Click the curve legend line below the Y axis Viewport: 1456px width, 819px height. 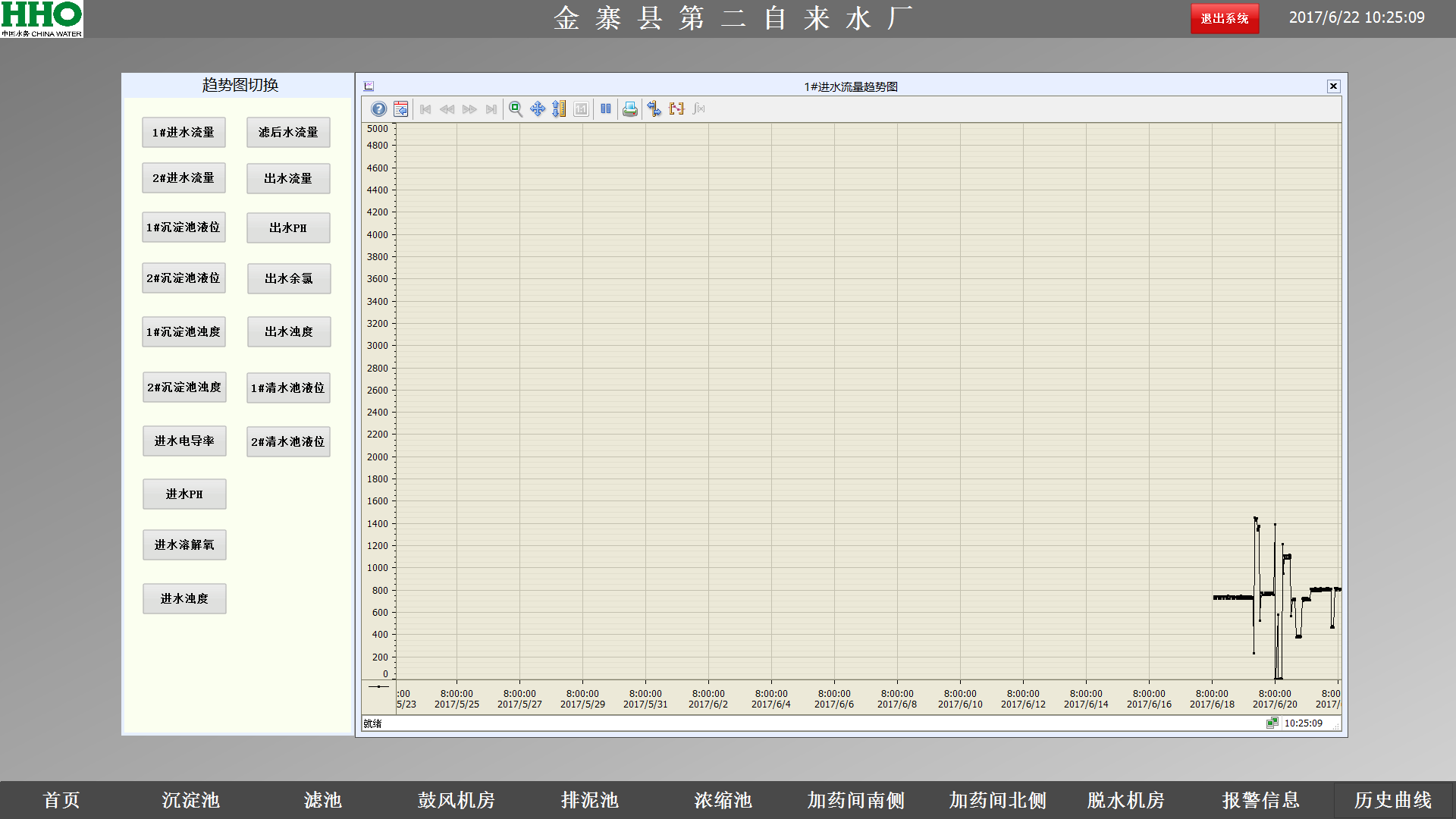pos(378,686)
